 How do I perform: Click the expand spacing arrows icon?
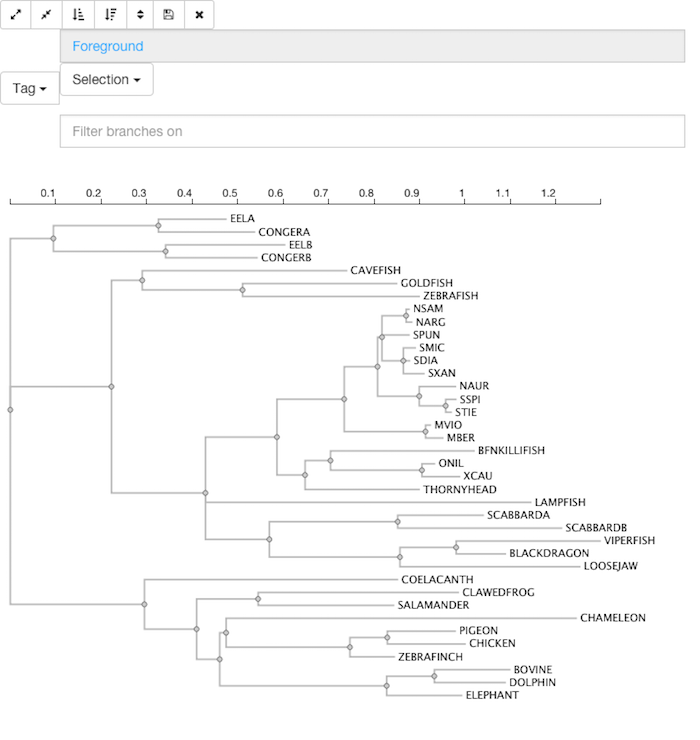(x=16, y=15)
